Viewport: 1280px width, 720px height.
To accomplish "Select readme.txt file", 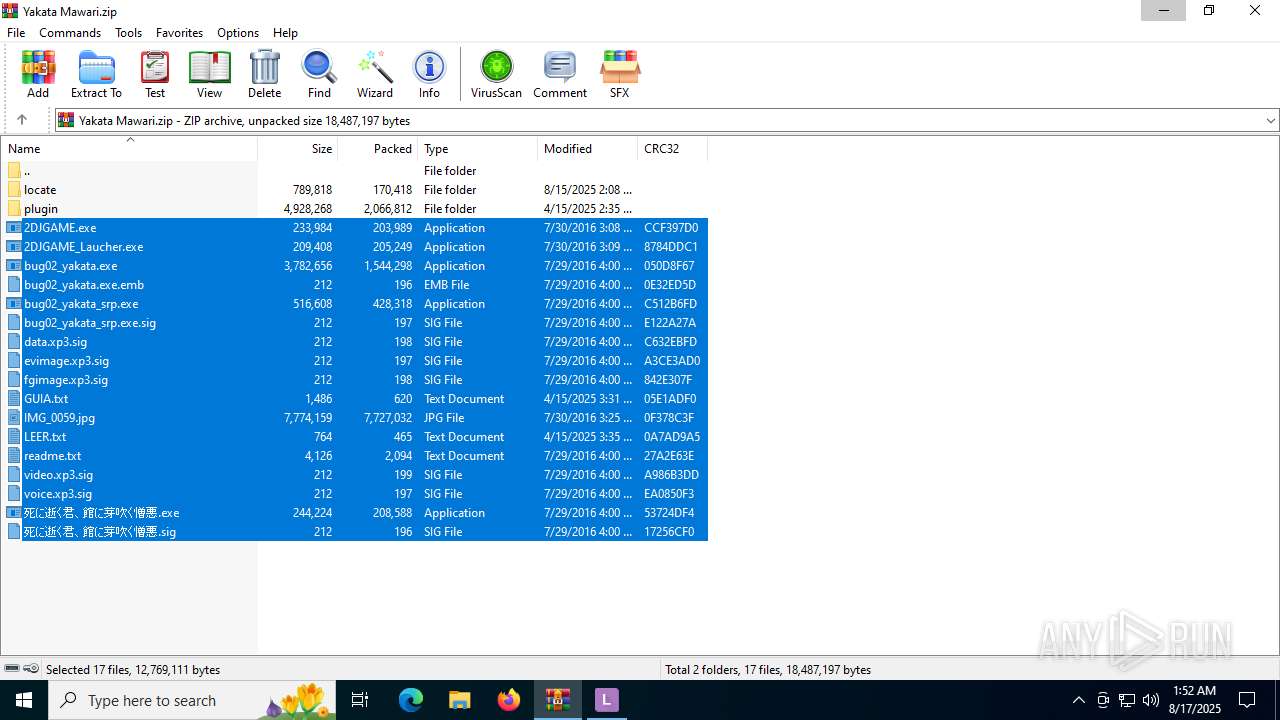I will point(355,456).
